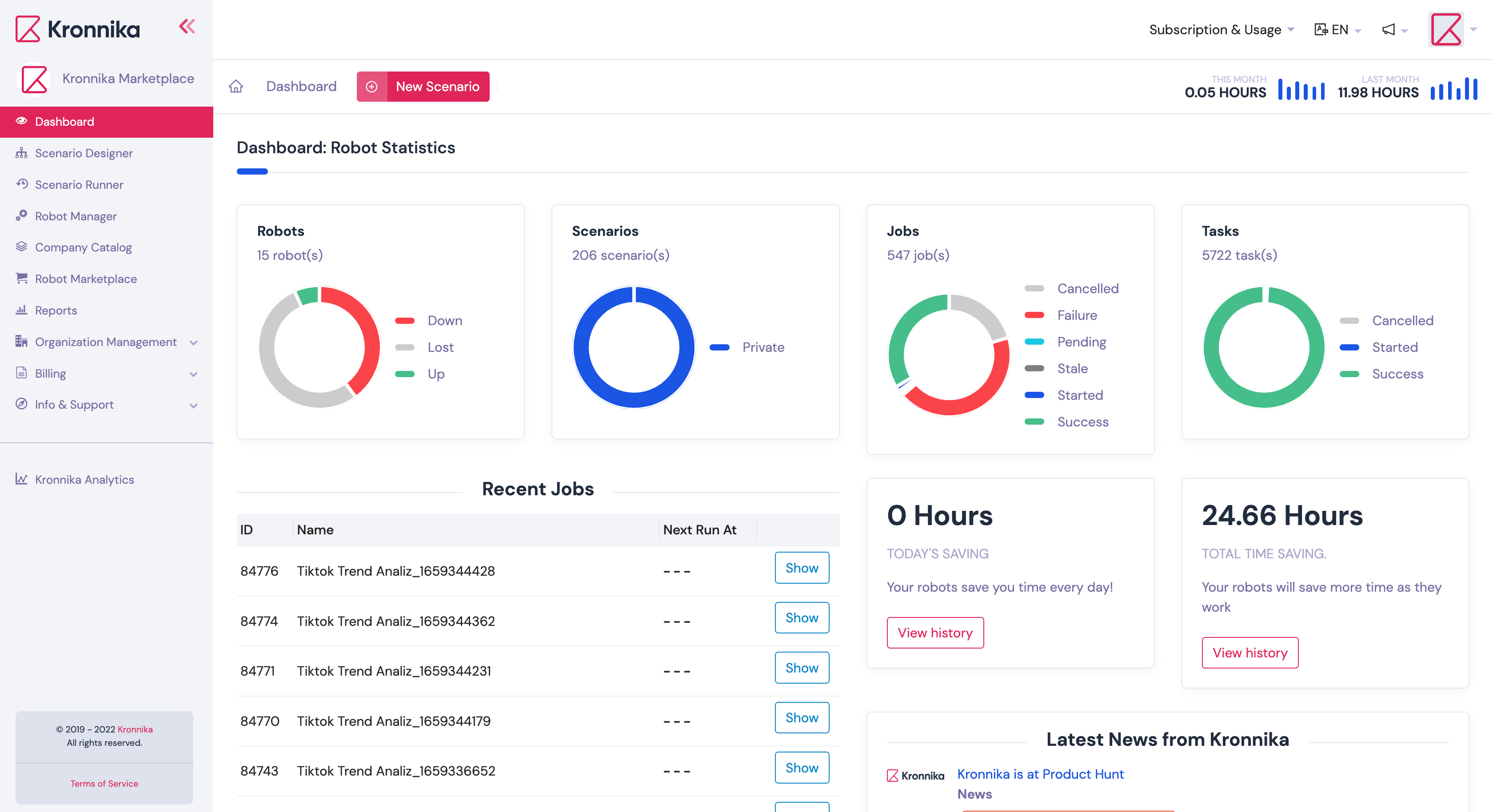Image resolution: width=1493 pixels, height=812 pixels.
Task: Collapse the sidebar with the double-arrow toggle
Action: [x=187, y=26]
